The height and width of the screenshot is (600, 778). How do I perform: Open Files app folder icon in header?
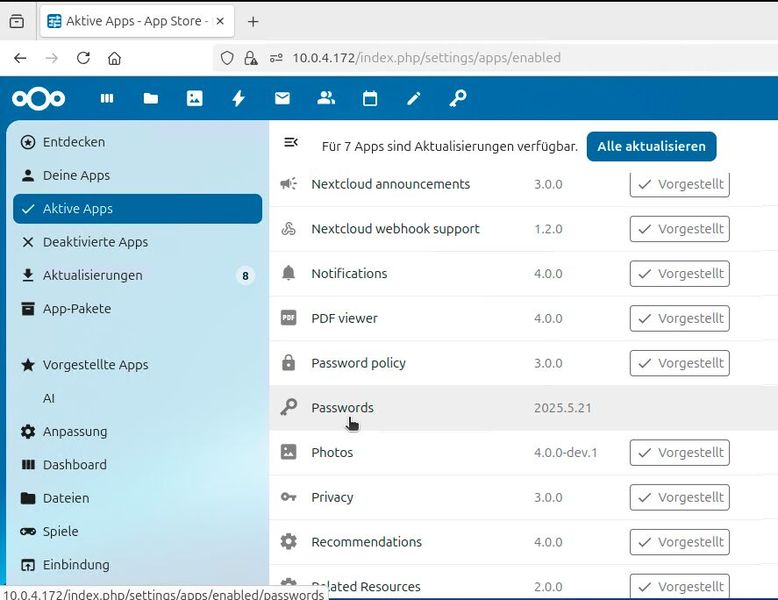pyautogui.click(x=151, y=98)
